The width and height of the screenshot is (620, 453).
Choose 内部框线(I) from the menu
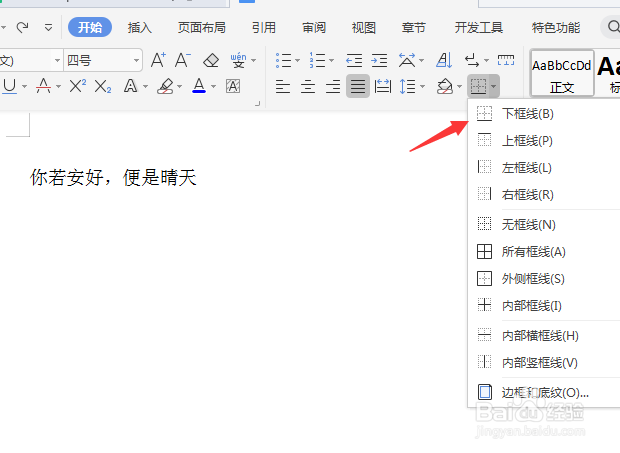[x=544, y=306]
